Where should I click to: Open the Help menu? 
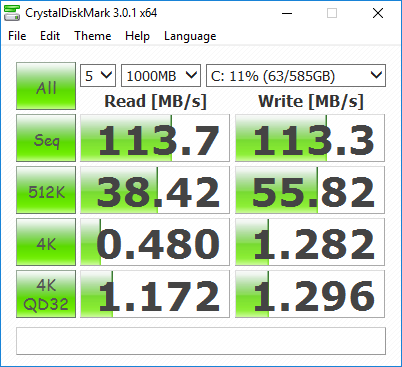click(x=137, y=36)
